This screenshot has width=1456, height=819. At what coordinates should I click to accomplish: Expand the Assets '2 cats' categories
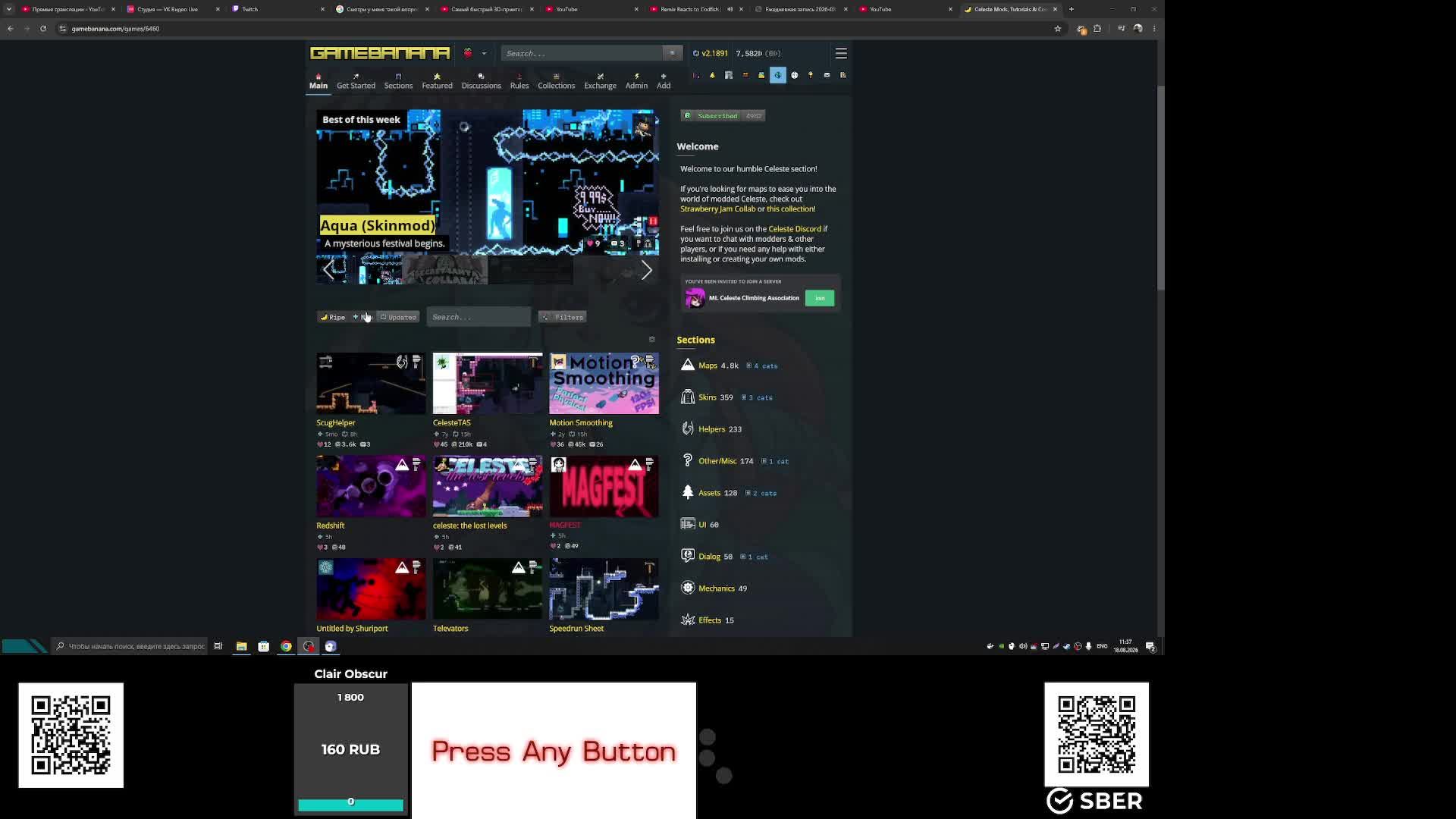click(x=761, y=493)
